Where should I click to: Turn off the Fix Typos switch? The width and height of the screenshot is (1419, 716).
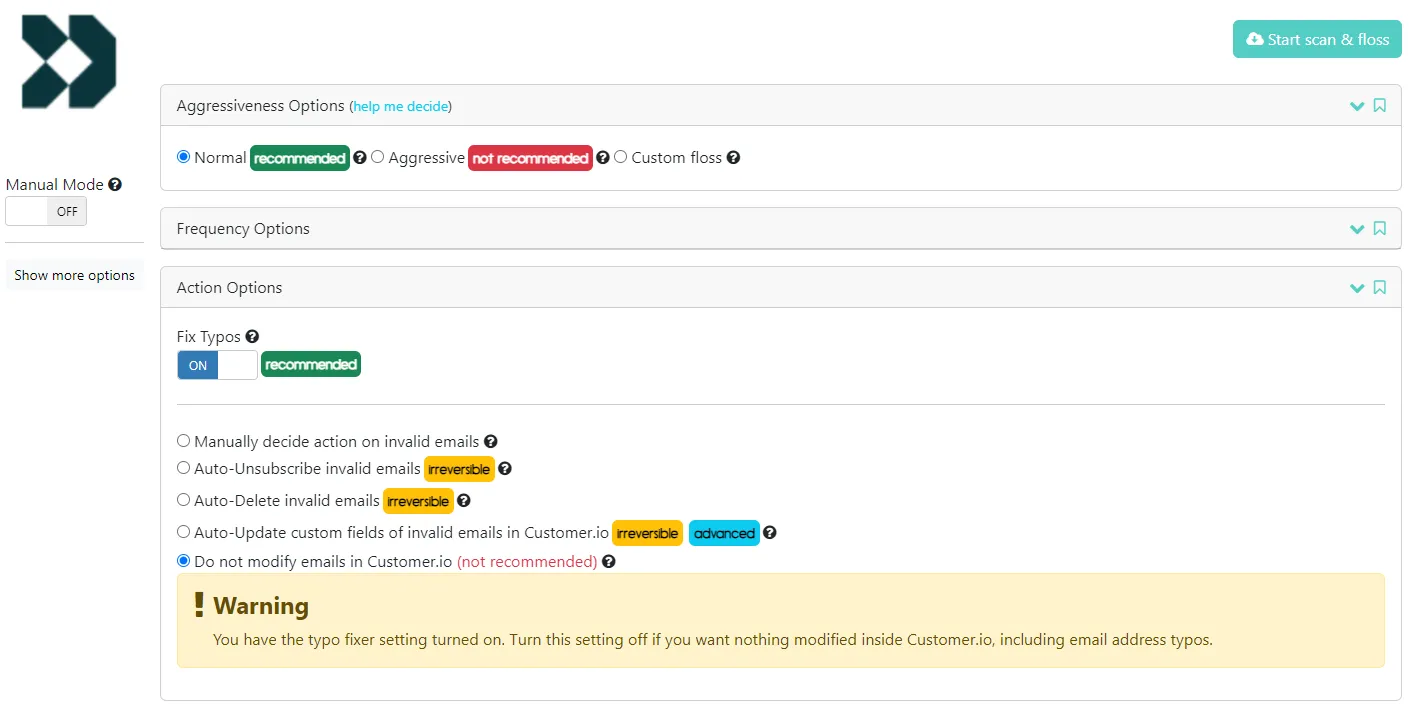coord(217,366)
